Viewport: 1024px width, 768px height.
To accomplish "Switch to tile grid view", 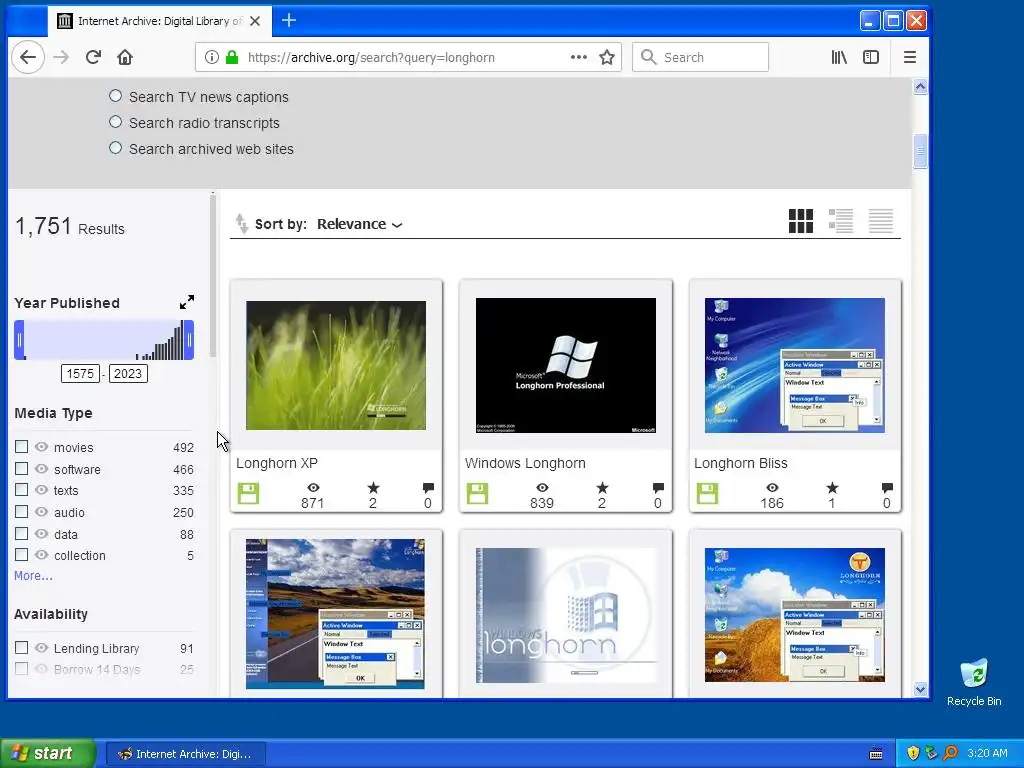I will [x=801, y=221].
